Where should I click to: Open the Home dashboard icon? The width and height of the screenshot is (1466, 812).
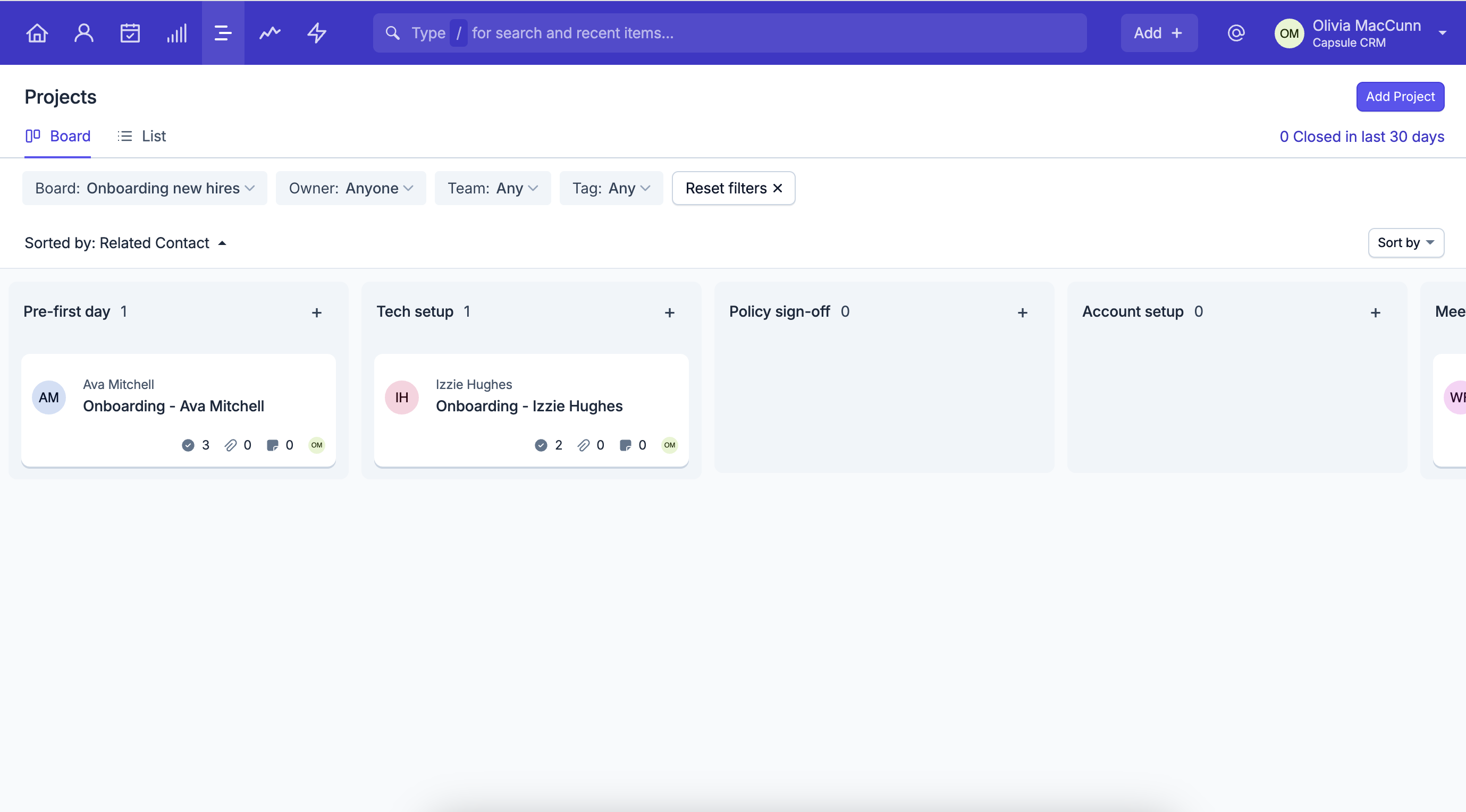[x=37, y=33]
